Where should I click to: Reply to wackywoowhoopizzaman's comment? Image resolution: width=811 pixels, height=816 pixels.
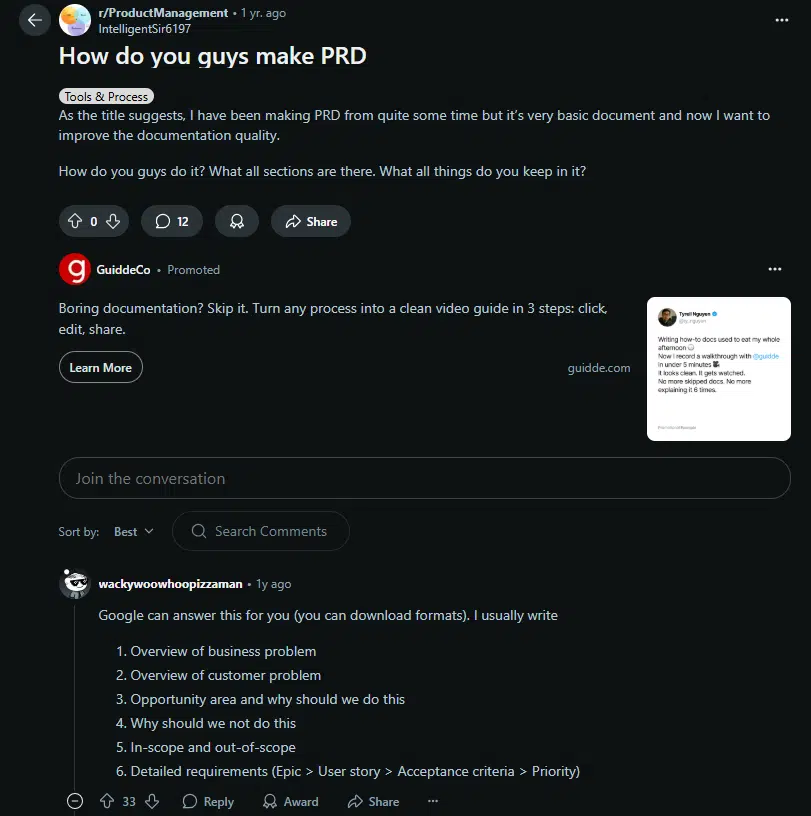point(207,801)
